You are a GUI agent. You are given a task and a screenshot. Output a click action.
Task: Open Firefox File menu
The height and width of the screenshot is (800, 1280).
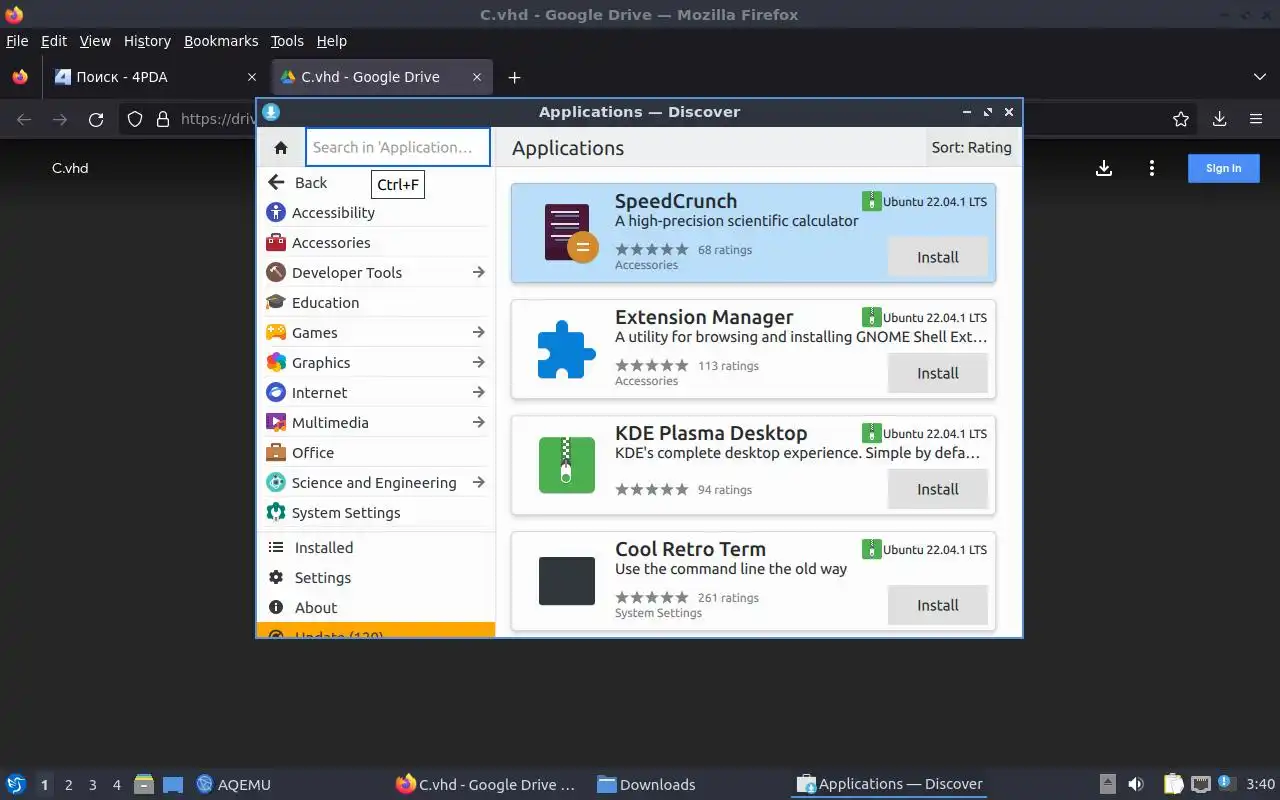(x=17, y=41)
